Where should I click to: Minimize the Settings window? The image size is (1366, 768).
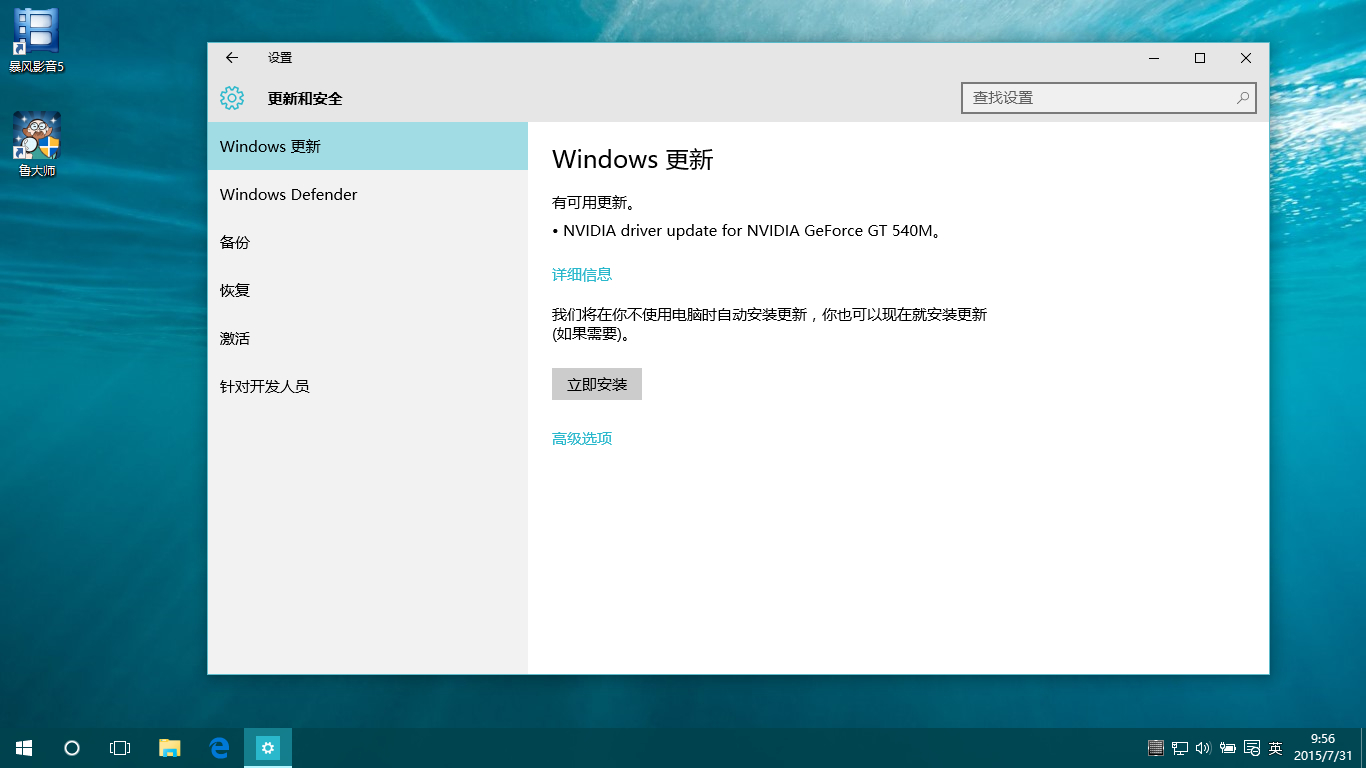(x=1154, y=58)
